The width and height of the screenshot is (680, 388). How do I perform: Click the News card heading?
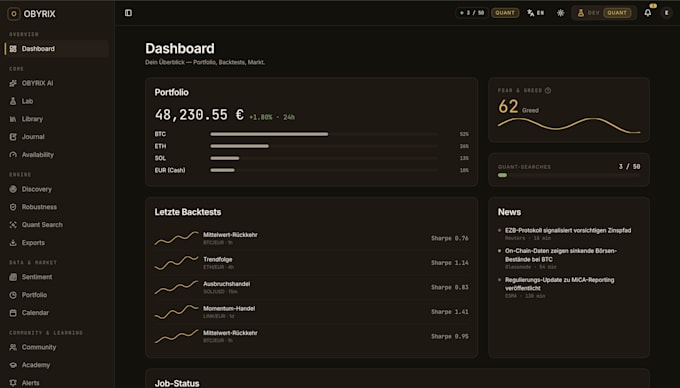click(x=509, y=212)
